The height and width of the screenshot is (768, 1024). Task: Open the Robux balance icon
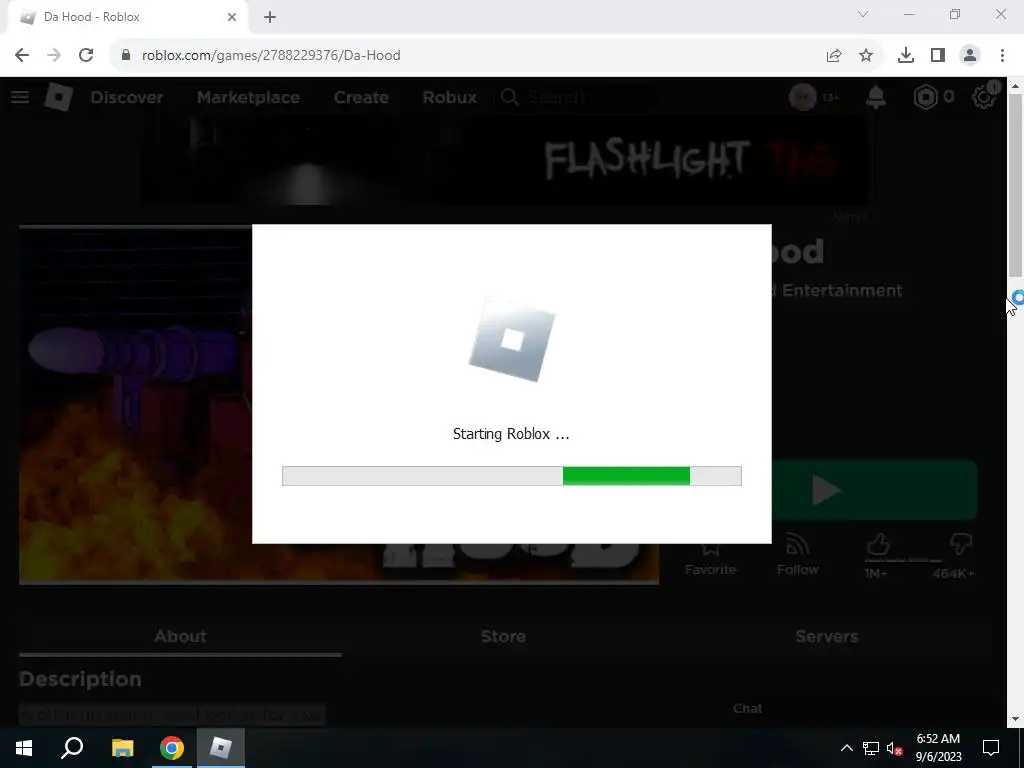(925, 97)
